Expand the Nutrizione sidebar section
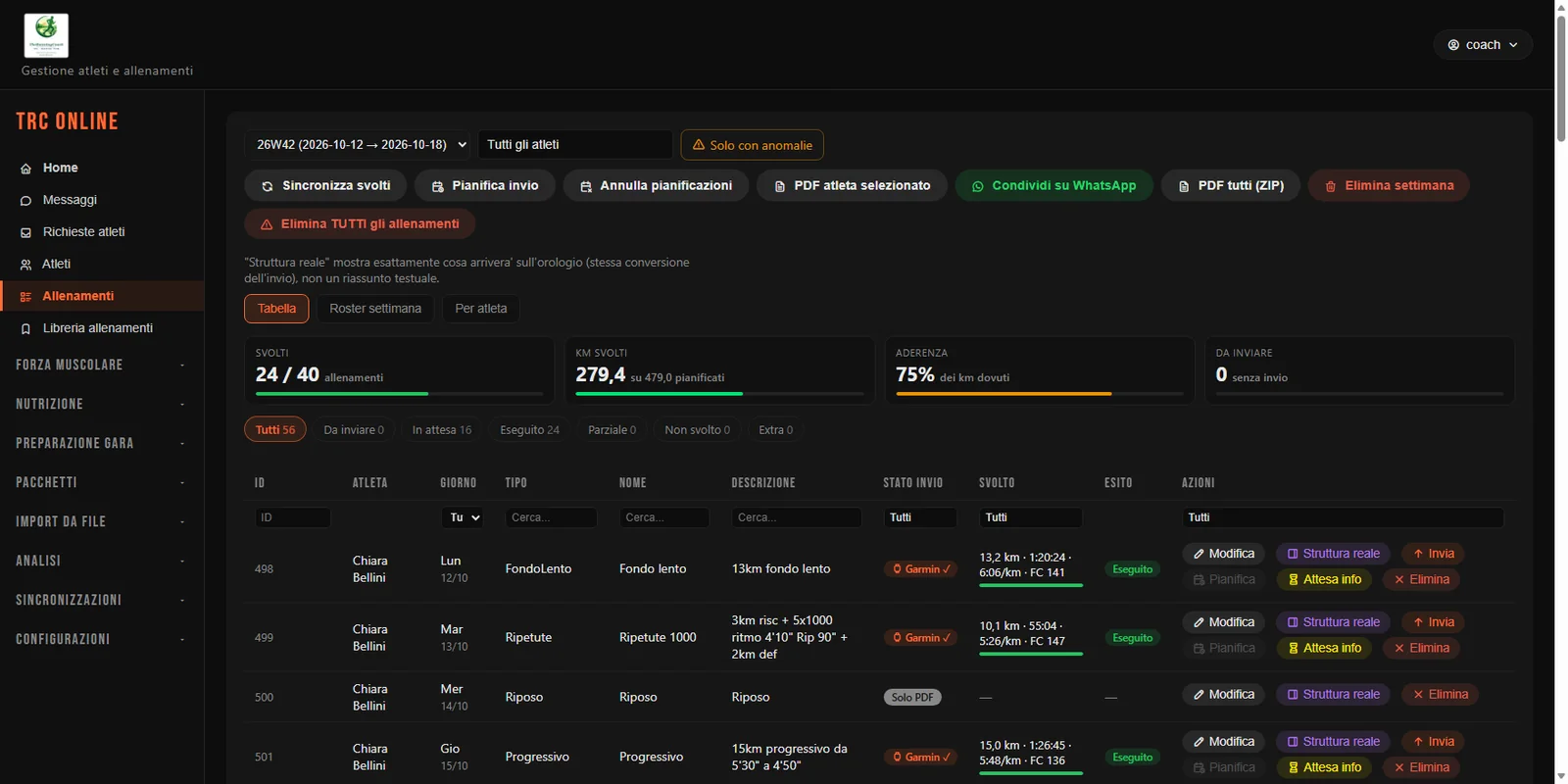1568x784 pixels. 102,404
